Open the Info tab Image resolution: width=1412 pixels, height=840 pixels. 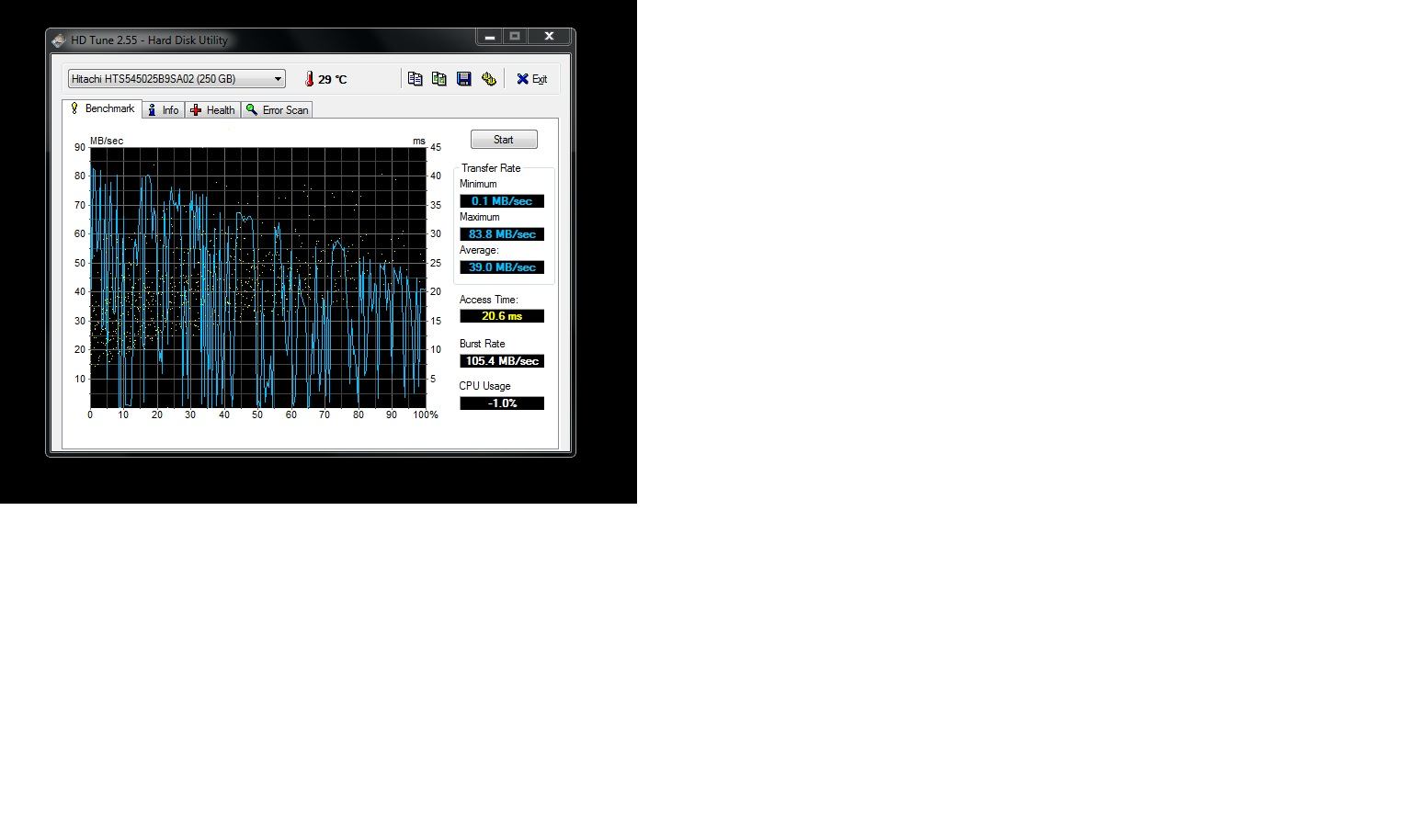click(164, 110)
